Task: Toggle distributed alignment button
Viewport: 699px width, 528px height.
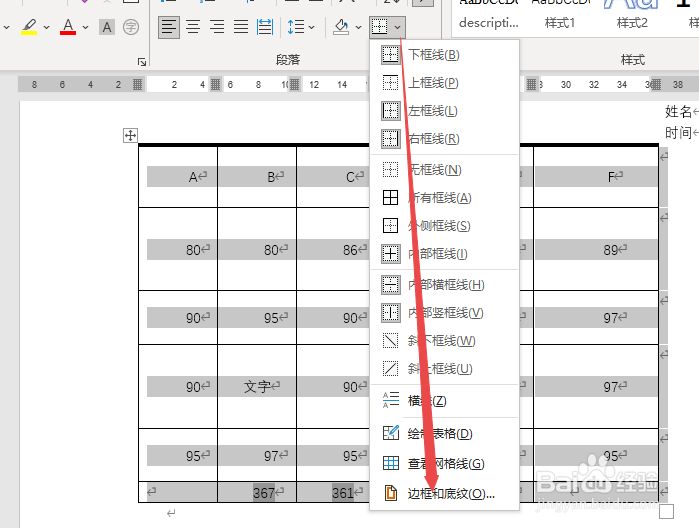Action: pos(265,27)
